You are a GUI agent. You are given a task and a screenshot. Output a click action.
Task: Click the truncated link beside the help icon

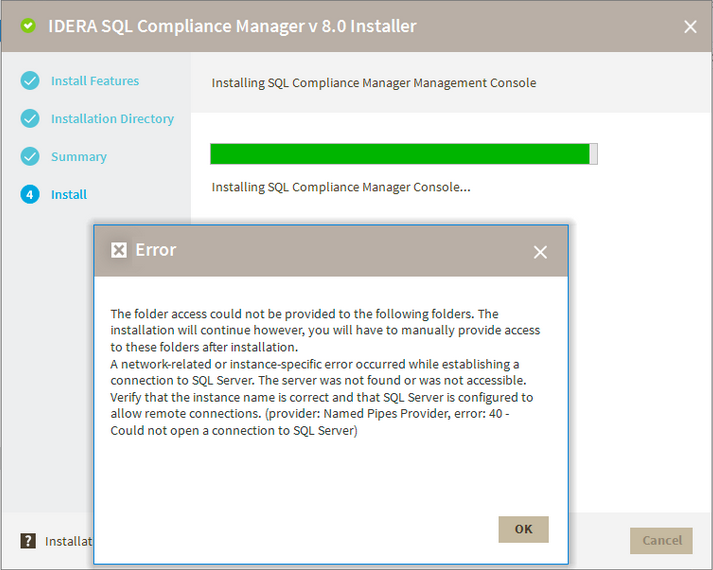pos(68,541)
